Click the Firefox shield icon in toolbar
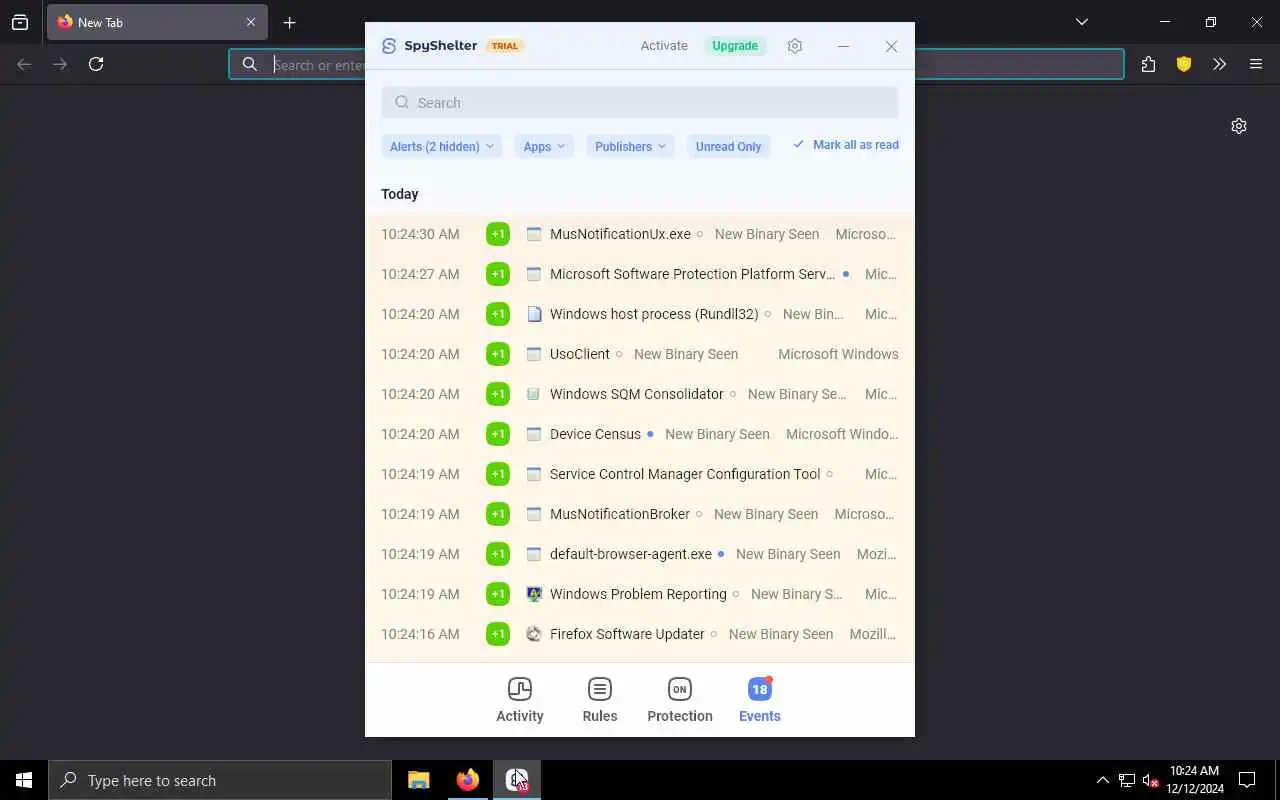The image size is (1280, 800). (1184, 64)
